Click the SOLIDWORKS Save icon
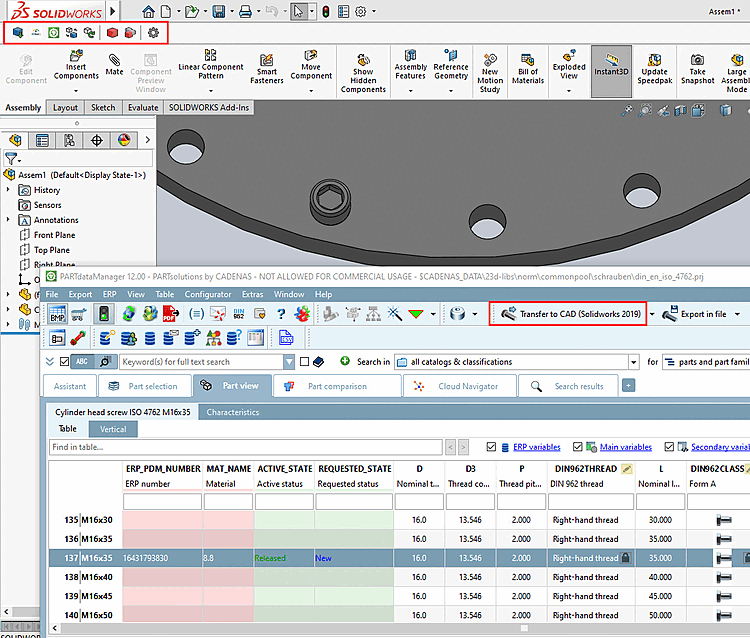750x638 pixels. 218,12
